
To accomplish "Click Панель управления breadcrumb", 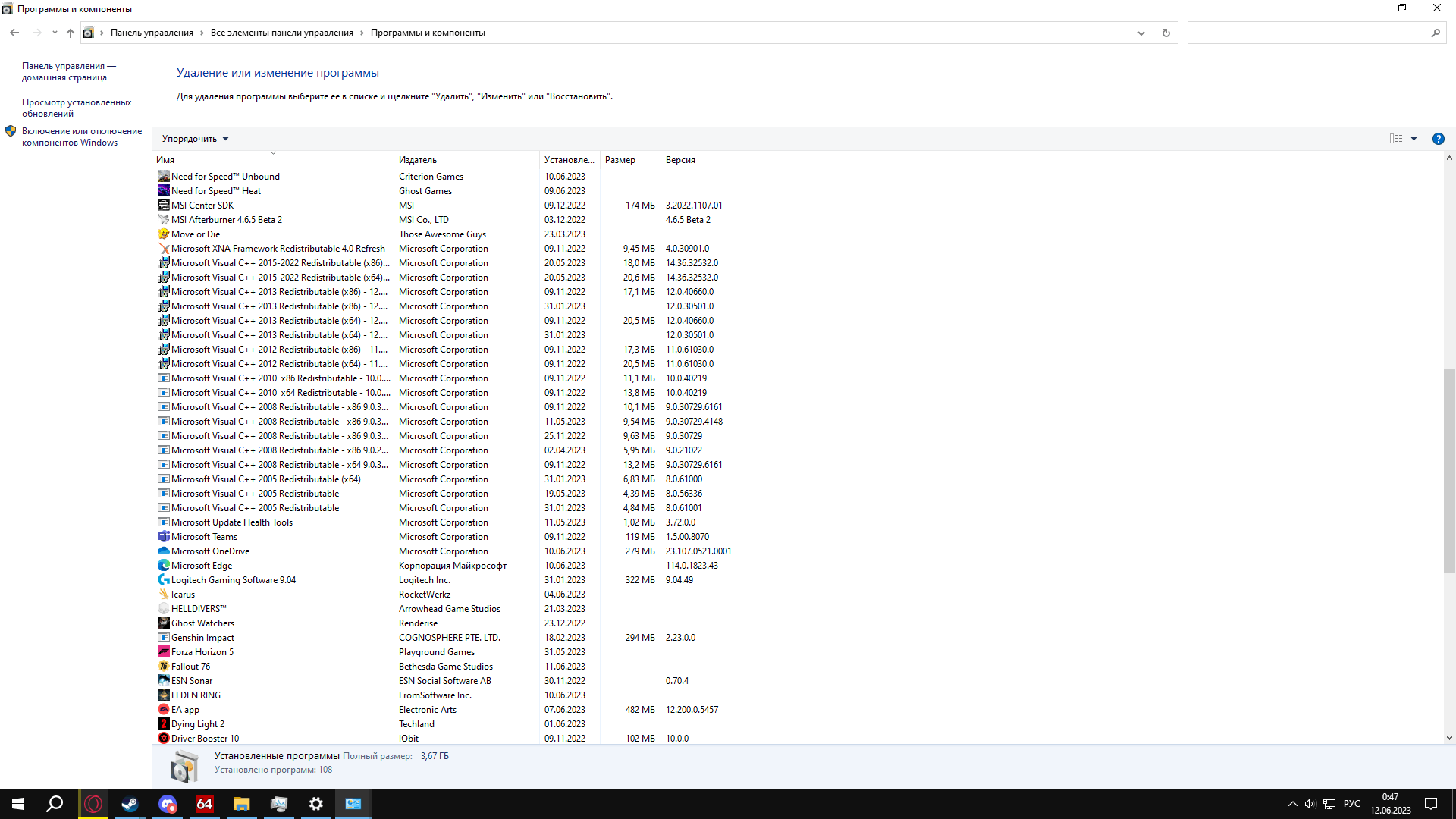I will click(x=152, y=33).
